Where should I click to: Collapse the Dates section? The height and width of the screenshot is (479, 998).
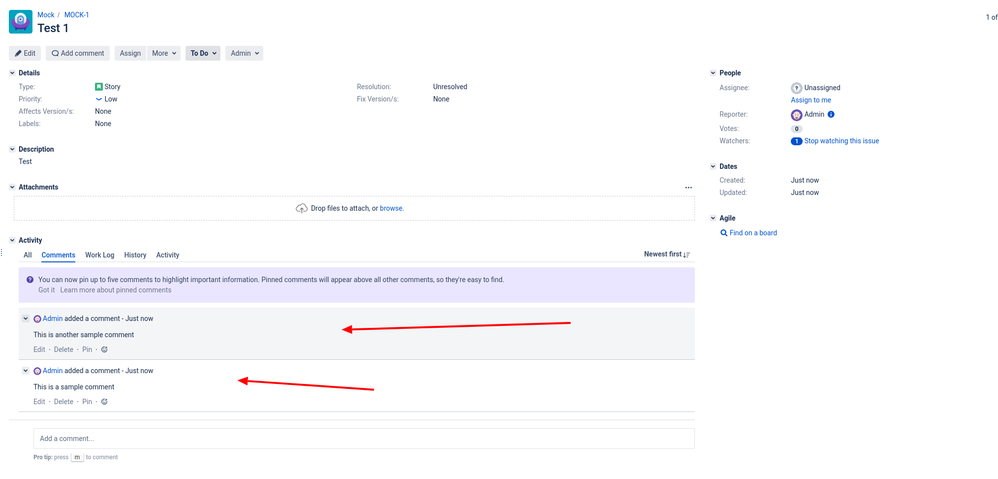713,167
